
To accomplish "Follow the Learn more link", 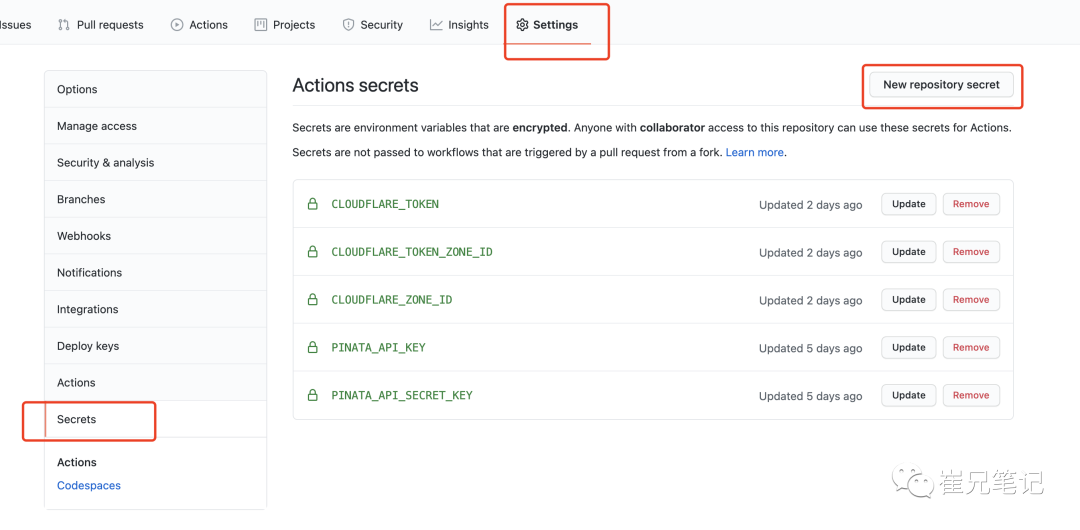I will click(x=754, y=152).
